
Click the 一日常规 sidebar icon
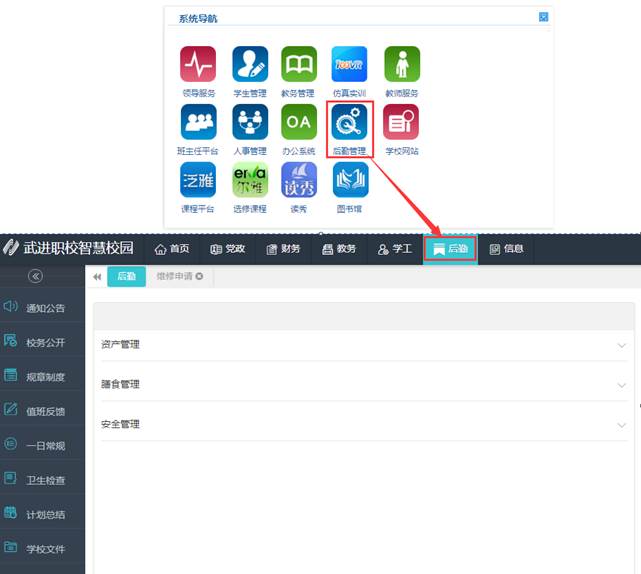(x=10, y=443)
